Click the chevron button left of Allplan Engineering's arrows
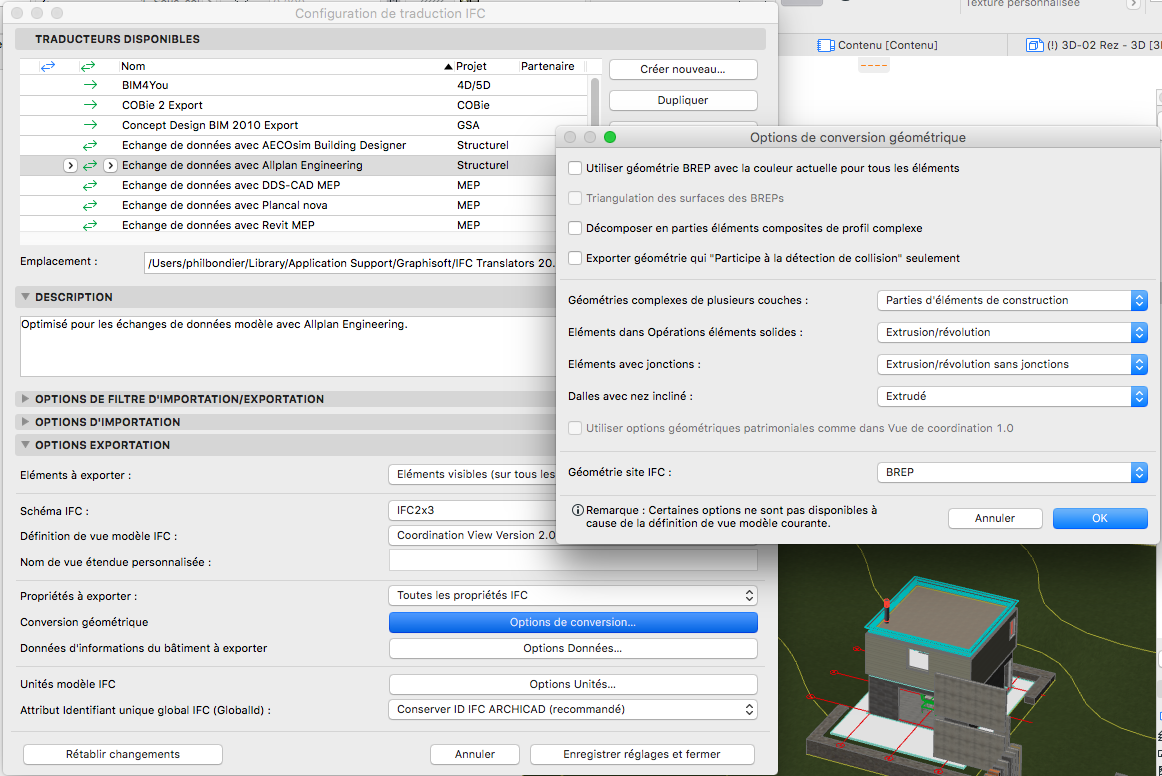This screenshot has height=776, width=1162. click(70, 165)
